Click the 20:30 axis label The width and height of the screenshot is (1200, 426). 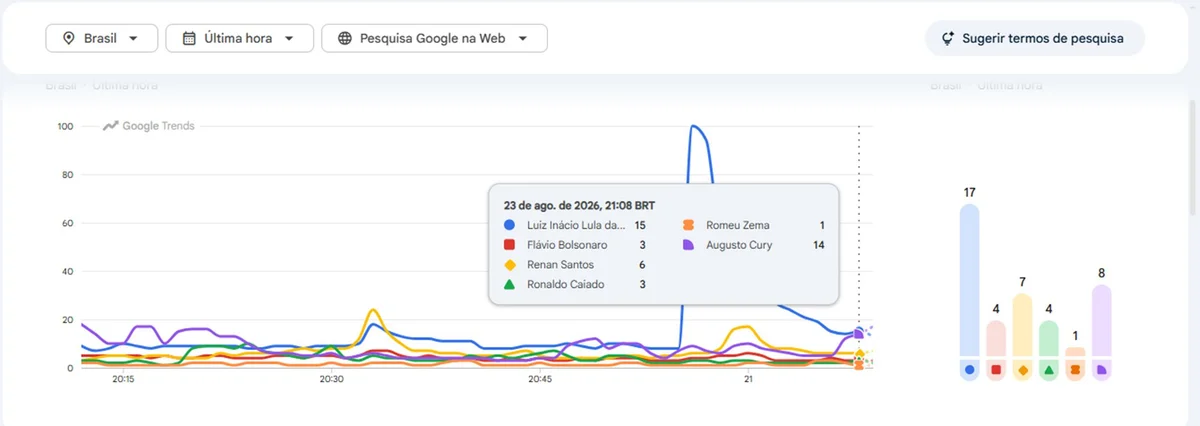coord(332,380)
